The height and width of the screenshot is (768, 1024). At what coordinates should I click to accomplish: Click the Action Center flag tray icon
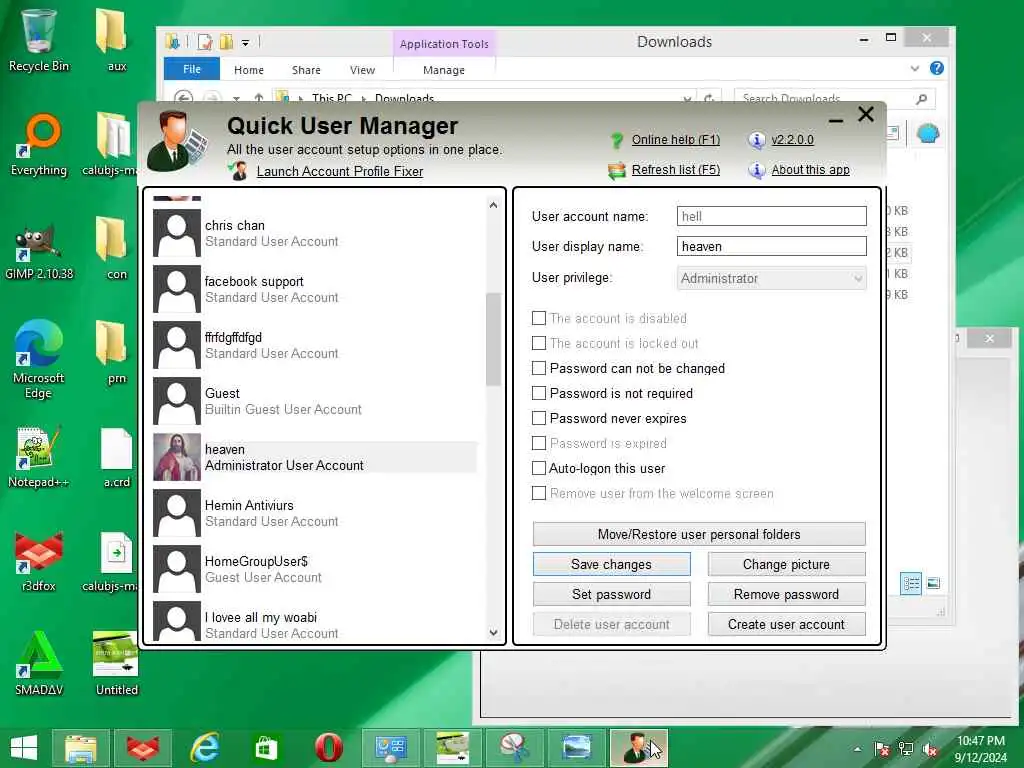[x=882, y=749]
